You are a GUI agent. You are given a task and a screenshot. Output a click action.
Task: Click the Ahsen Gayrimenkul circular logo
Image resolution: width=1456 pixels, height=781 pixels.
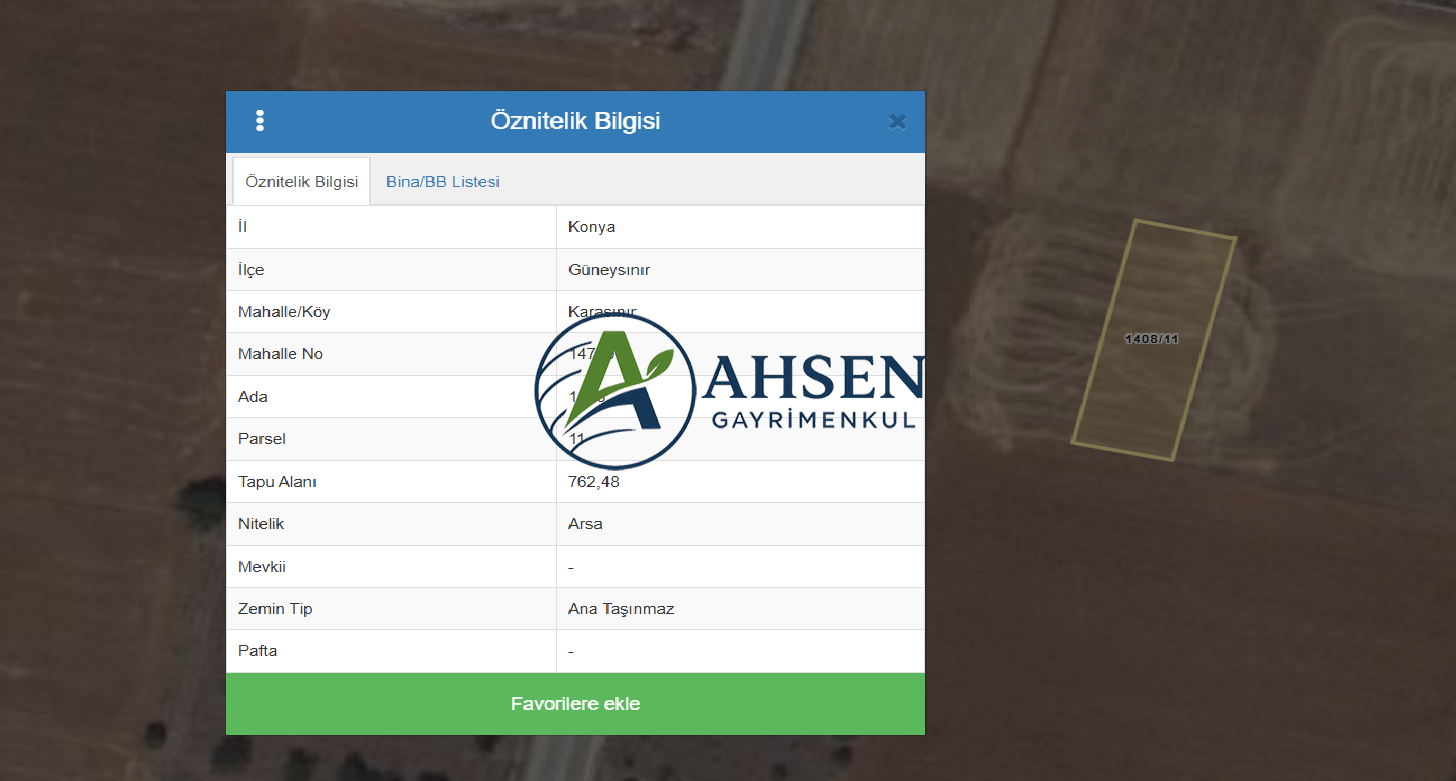pos(614,390)
